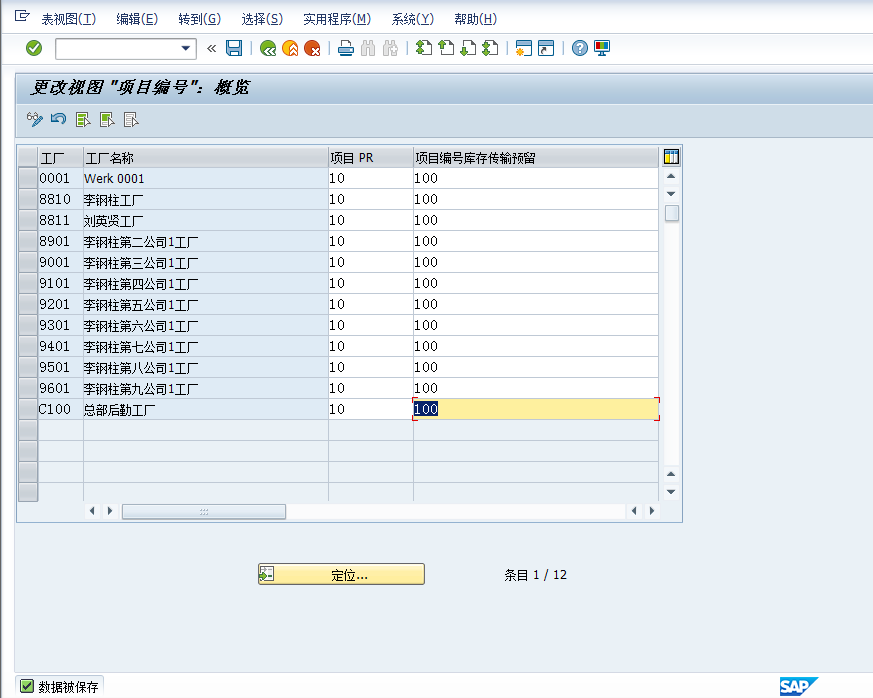Click 项目 PR field for plant 8810
Screen dimensions: 873x698
tap(371, 200)
